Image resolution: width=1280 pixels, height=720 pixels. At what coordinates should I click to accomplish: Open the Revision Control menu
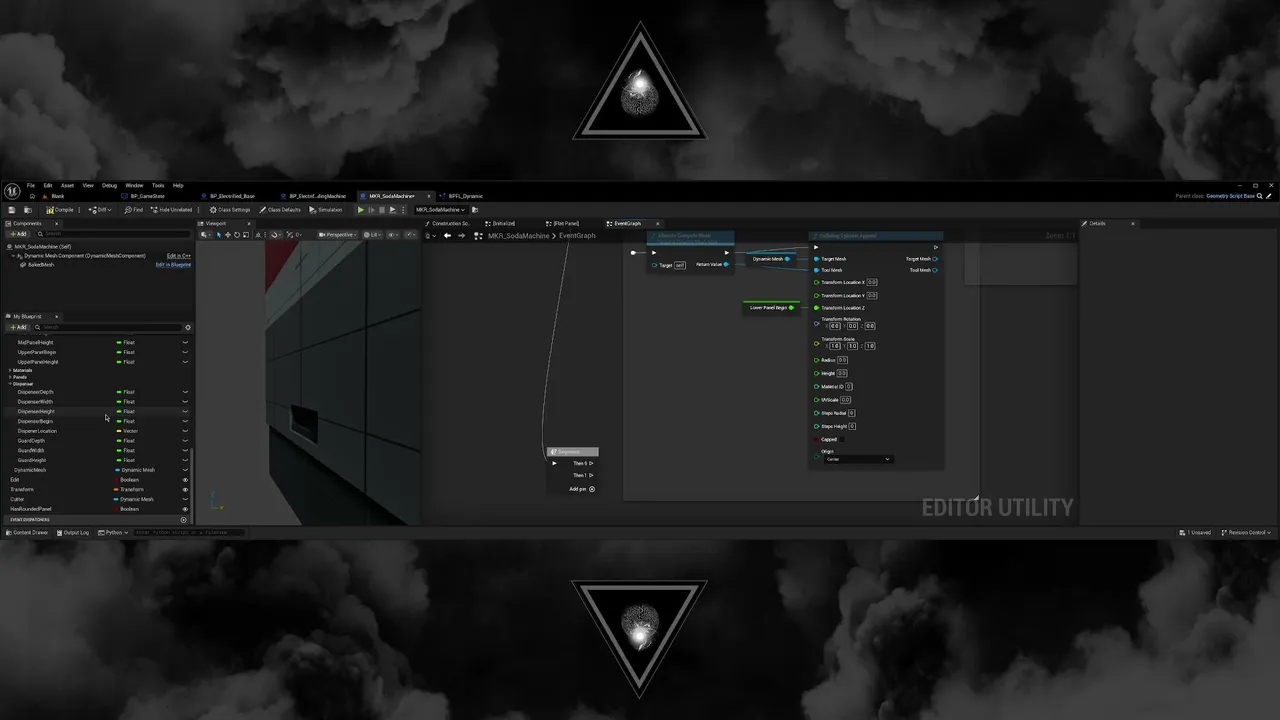click(x=1245, y=532)
